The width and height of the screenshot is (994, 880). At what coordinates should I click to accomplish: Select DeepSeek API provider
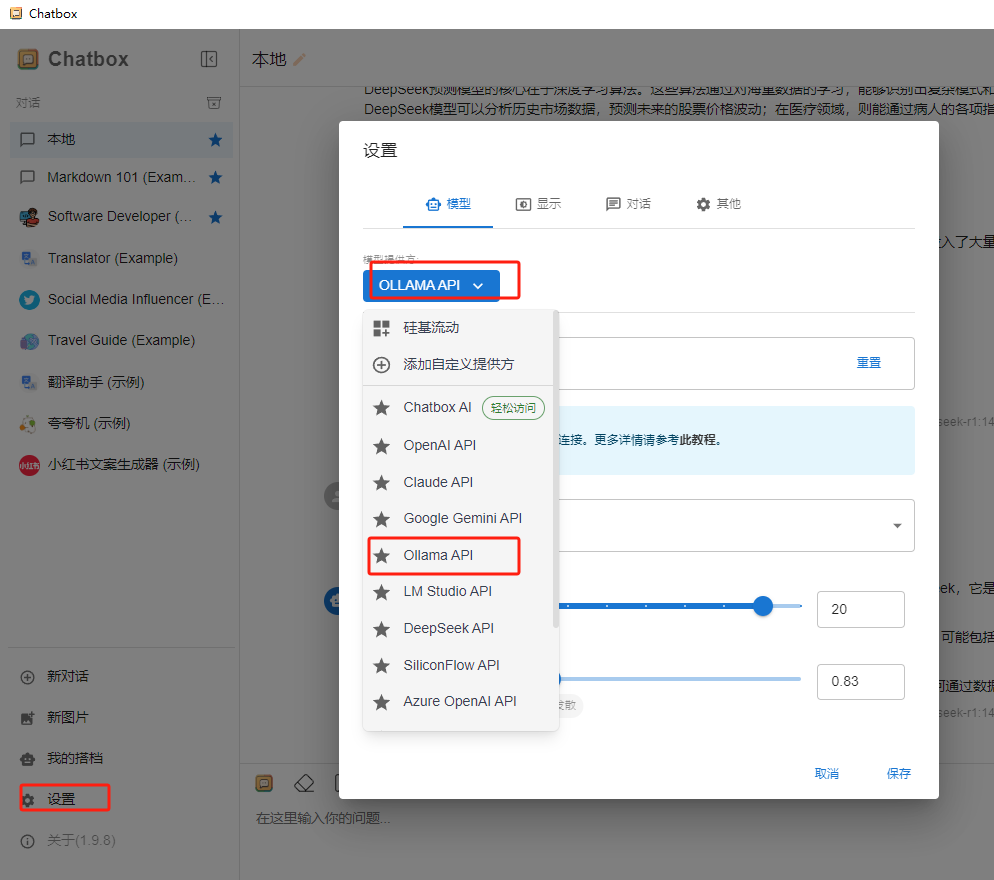(458, 628)
